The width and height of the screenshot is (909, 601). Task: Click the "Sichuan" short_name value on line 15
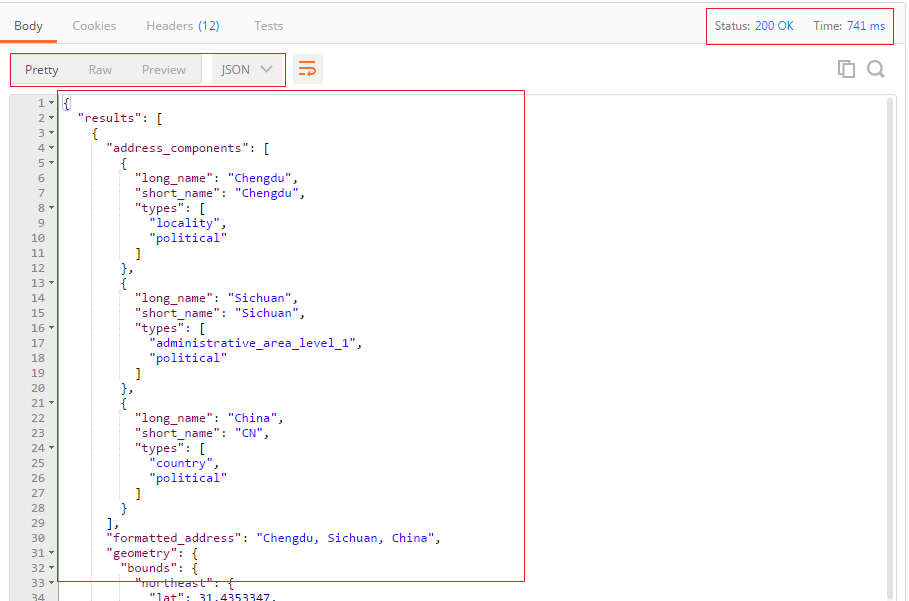pos(267,313)
